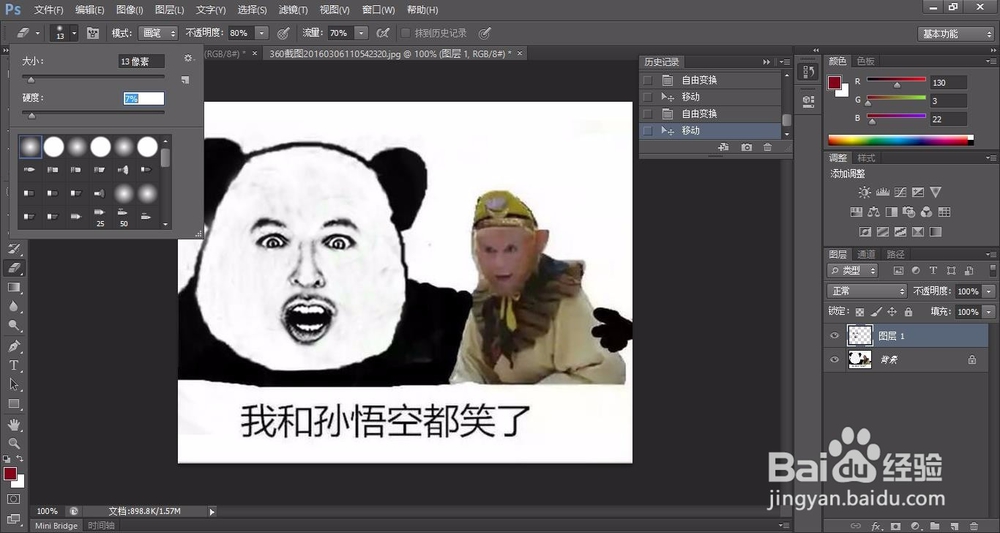Click the opacity pressure control icon
This screenshot has height=533, width=1000.
284,33
